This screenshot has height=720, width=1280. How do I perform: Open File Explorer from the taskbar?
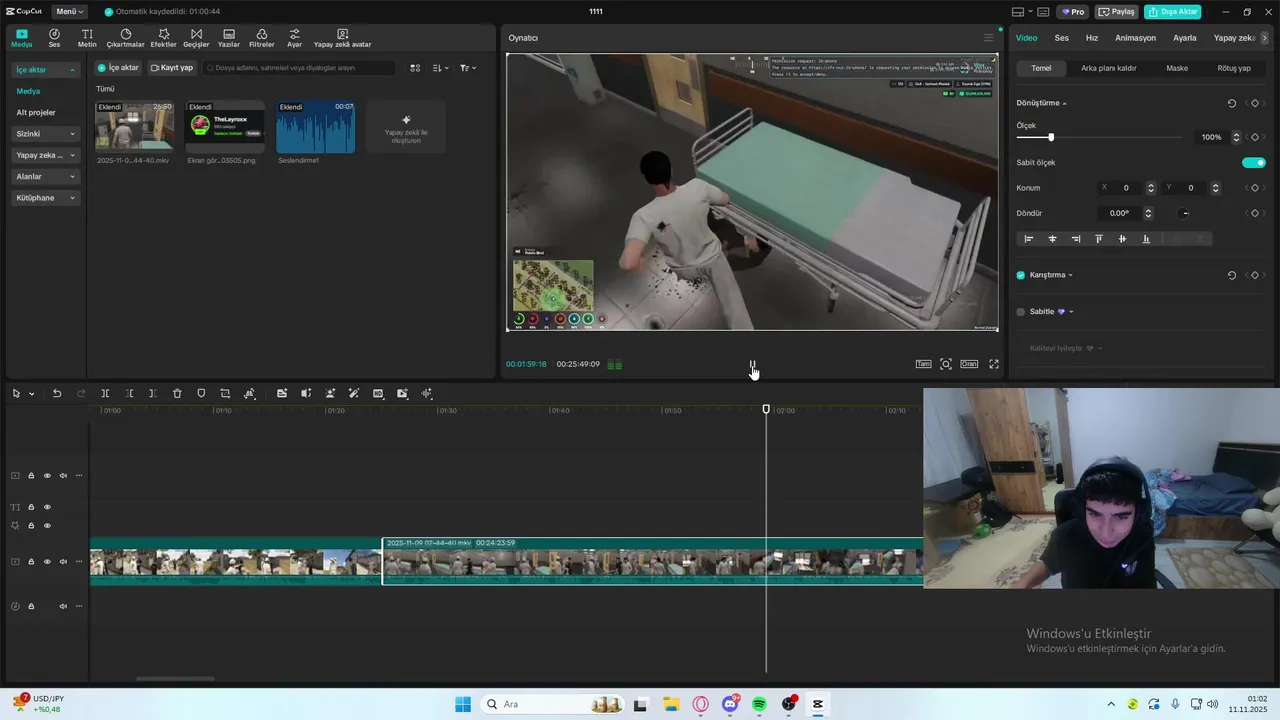click(670, 704)
